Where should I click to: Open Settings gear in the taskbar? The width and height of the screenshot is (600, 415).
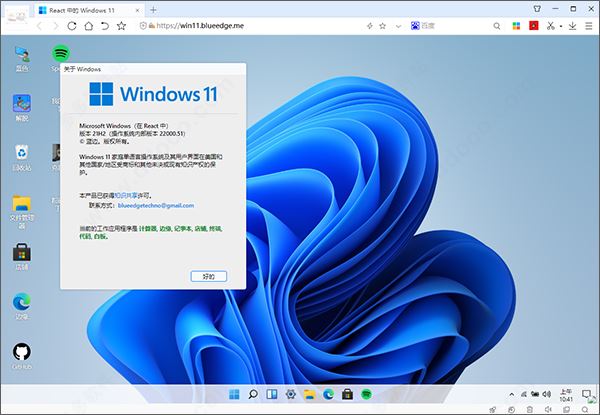click(x=291, y=394)
